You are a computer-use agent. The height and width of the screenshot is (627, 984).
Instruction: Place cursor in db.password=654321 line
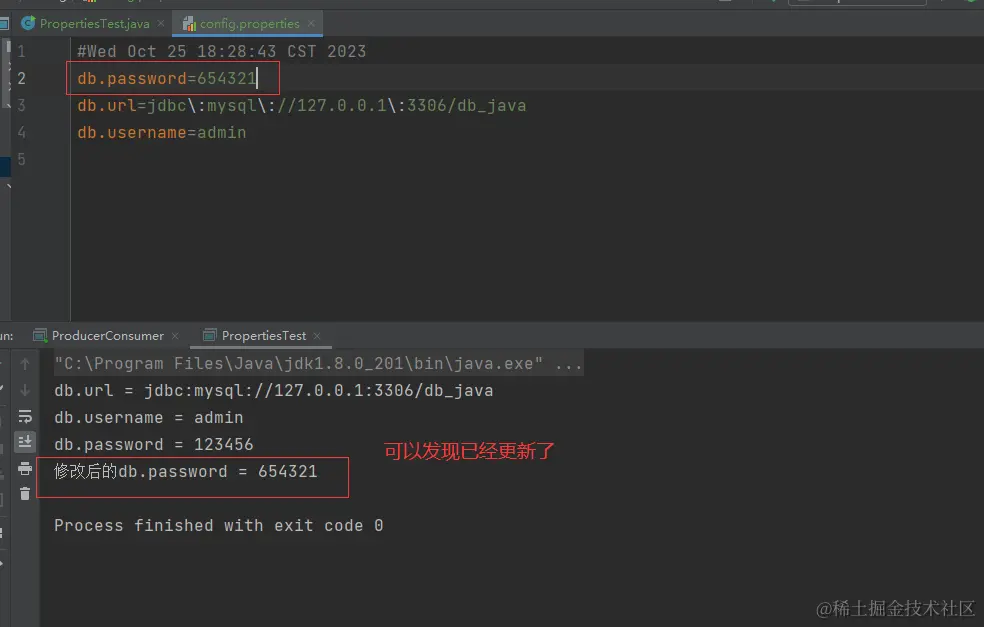coord(167,78)
